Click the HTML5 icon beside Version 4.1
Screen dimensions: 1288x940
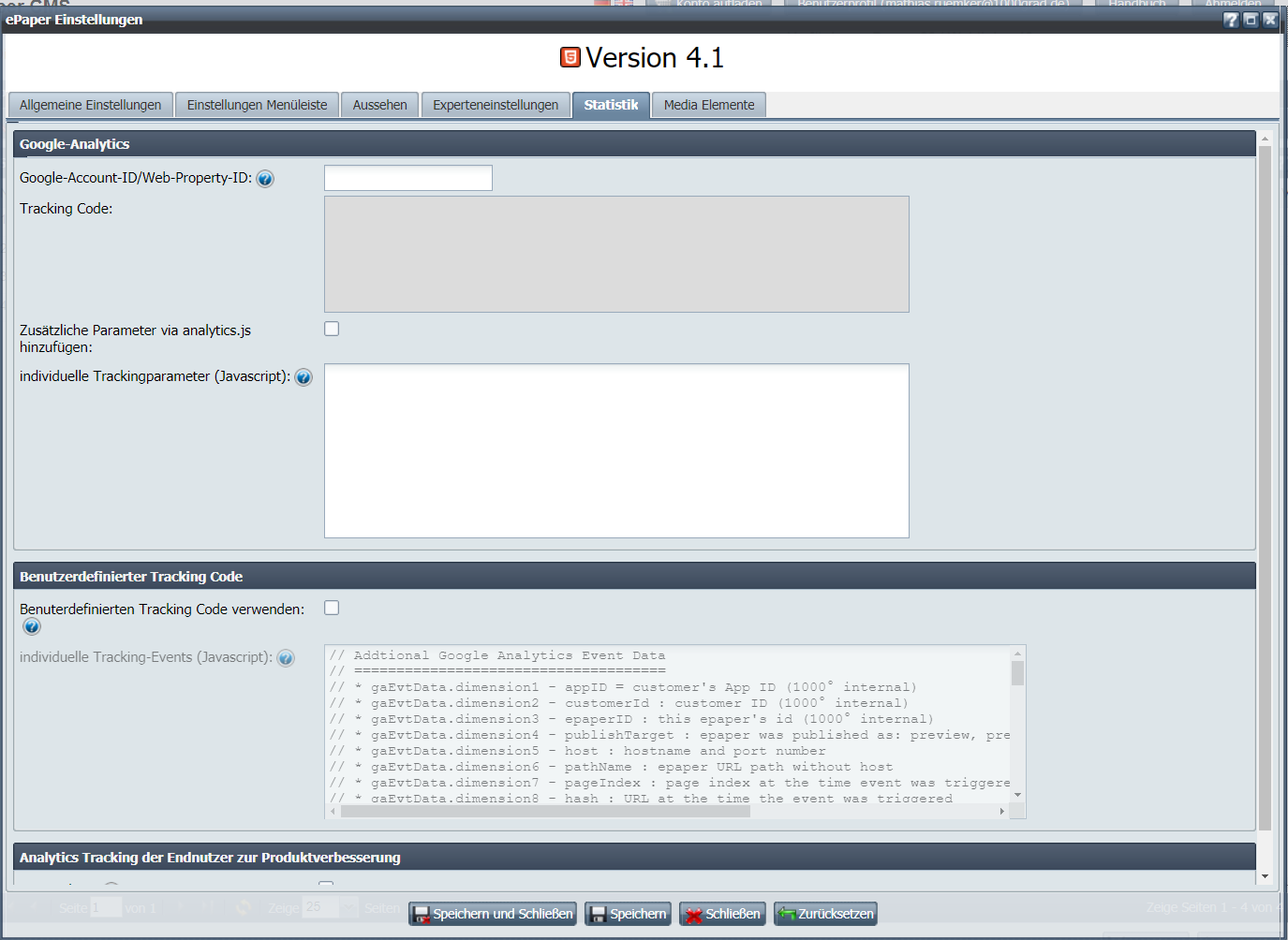pyautogui.click(x=570, y=58)
